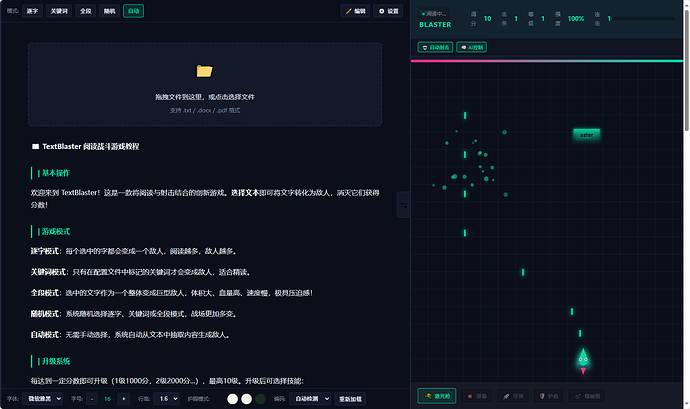The height and width of the screenshot is (409, 690).
Task: Select the 随机 mode tab
Action: (x=110, y=11)
